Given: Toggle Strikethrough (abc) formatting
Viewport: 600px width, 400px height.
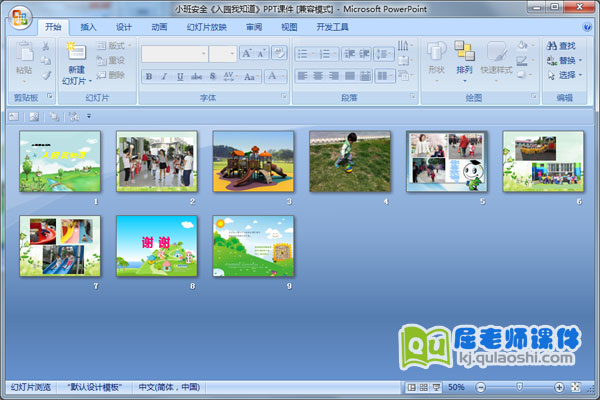Looking at the screenshot, I should (x=196, y=77).
